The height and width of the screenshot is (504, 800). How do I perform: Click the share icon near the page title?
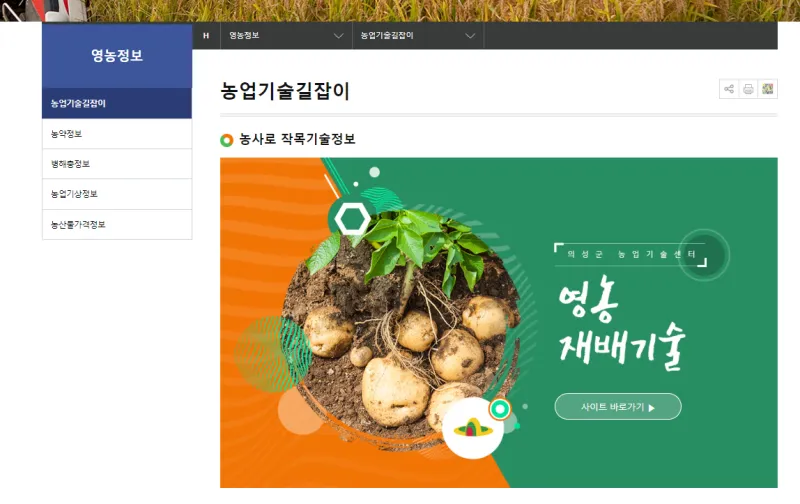point(729,89)
